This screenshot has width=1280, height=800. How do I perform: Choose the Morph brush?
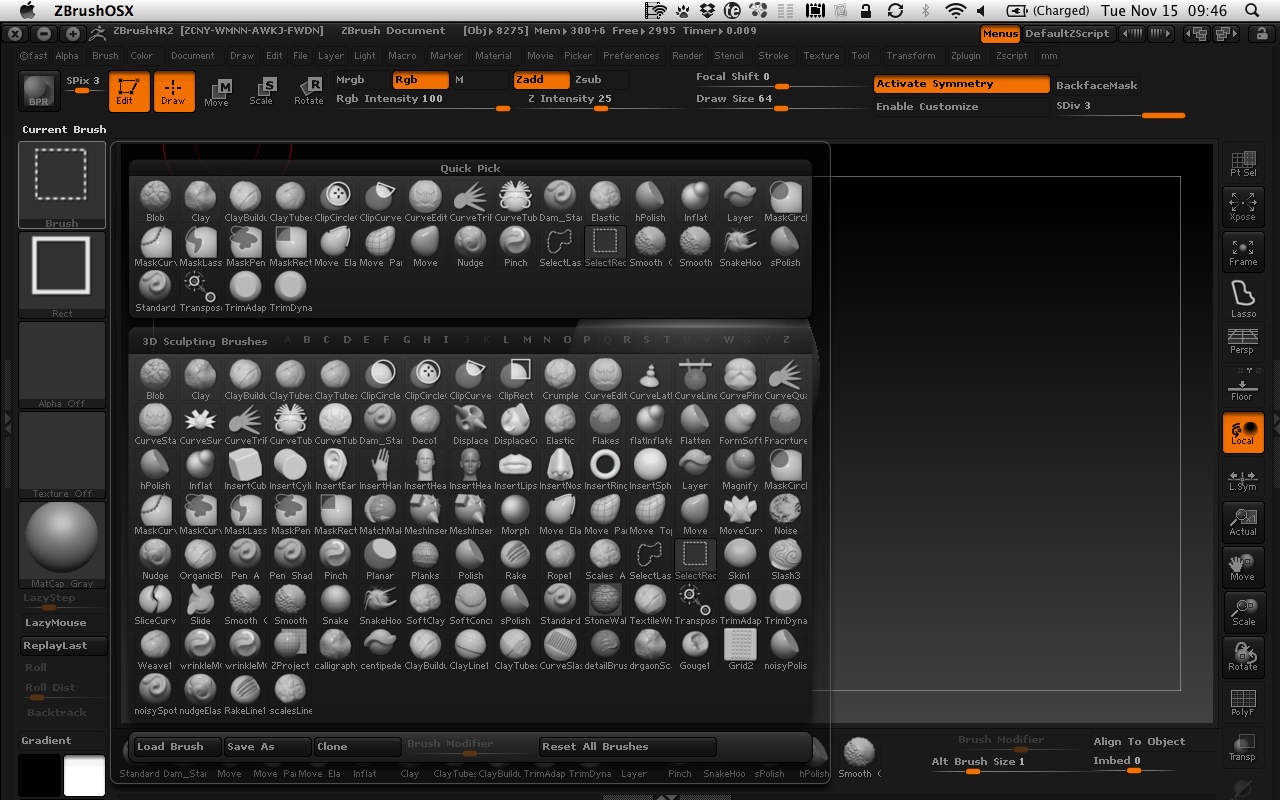tap(515, 515)
